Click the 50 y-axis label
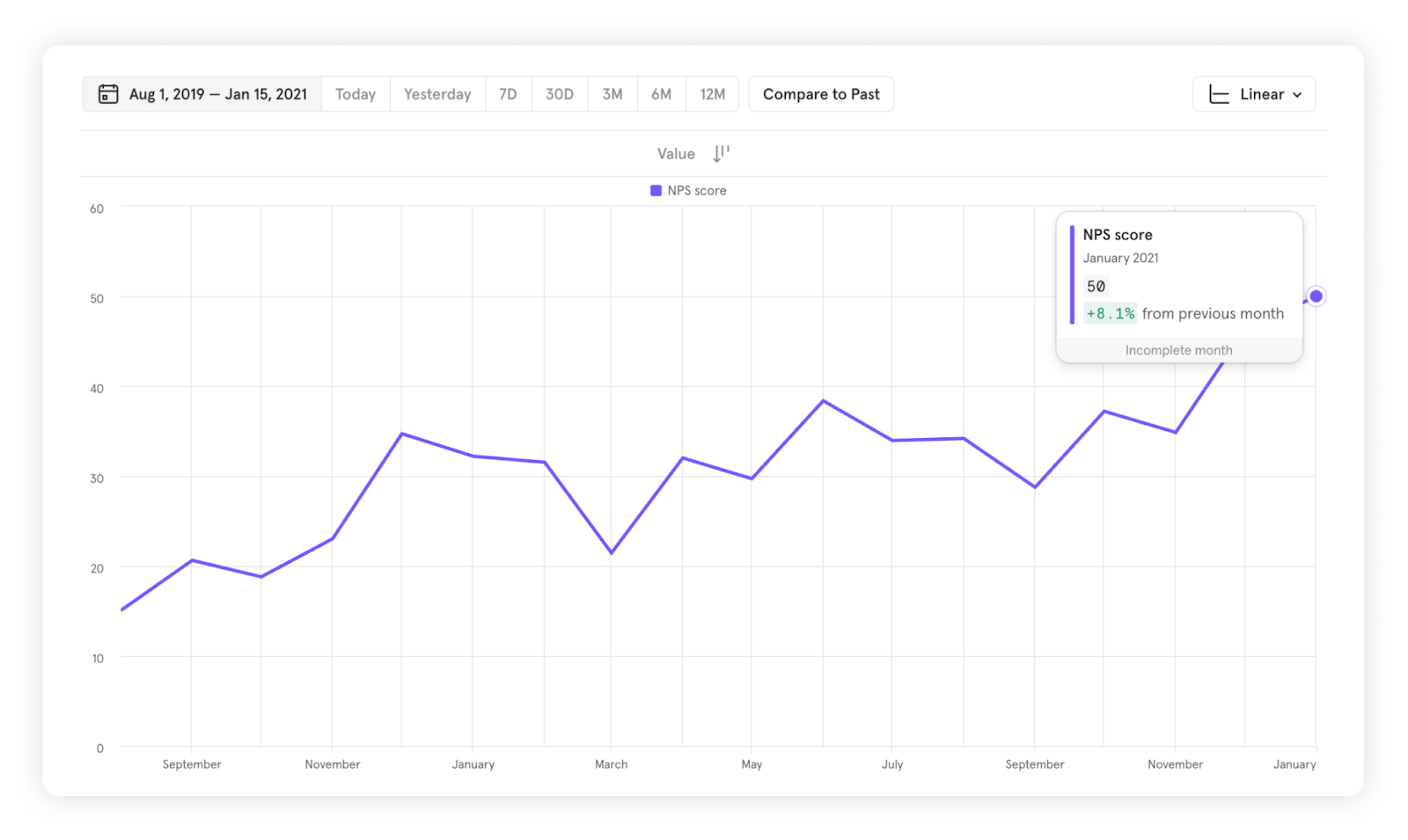 click(x=97, y=299)
